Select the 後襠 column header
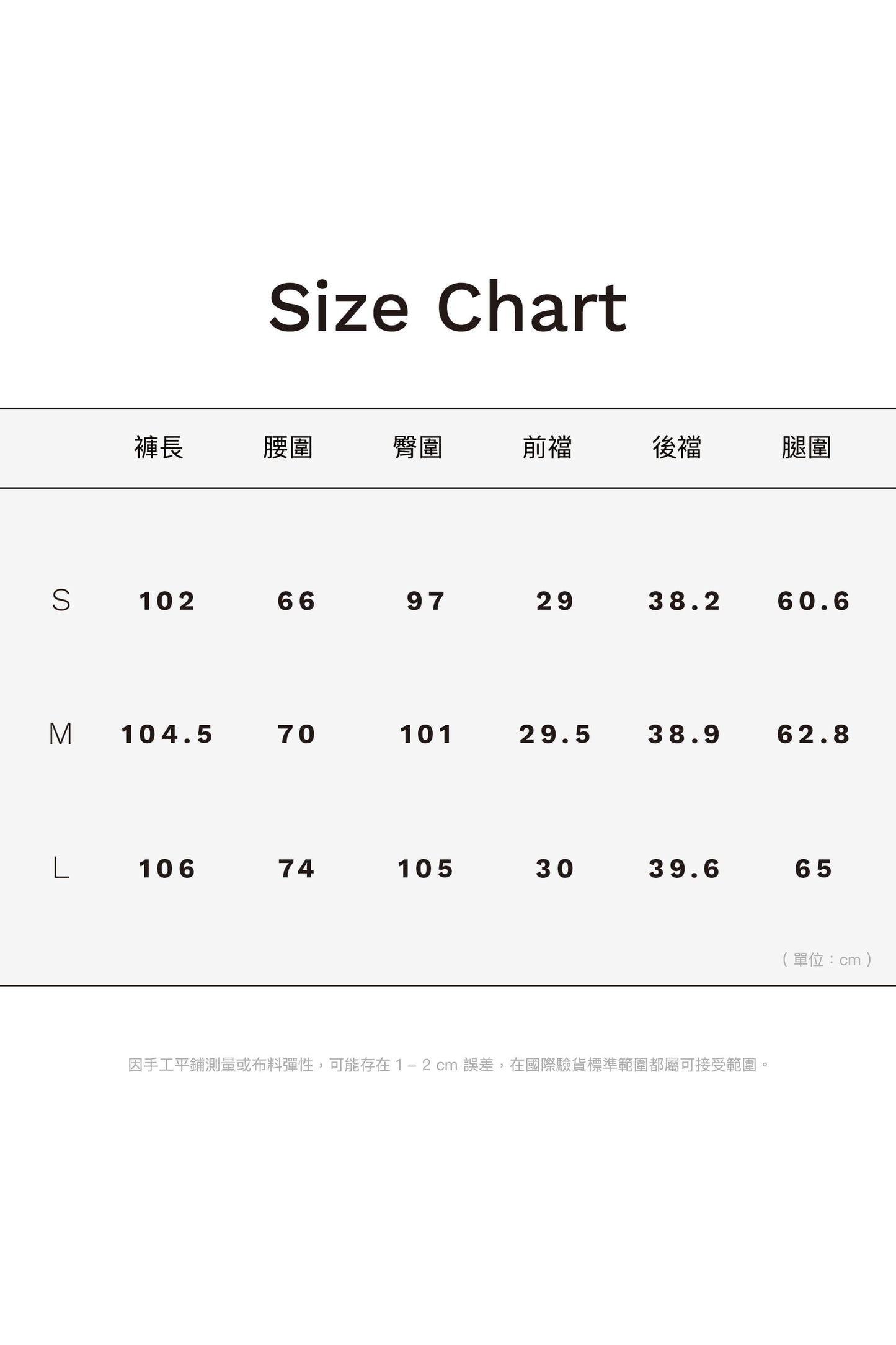The image size is (896, 1345). (x=676, y=447)
